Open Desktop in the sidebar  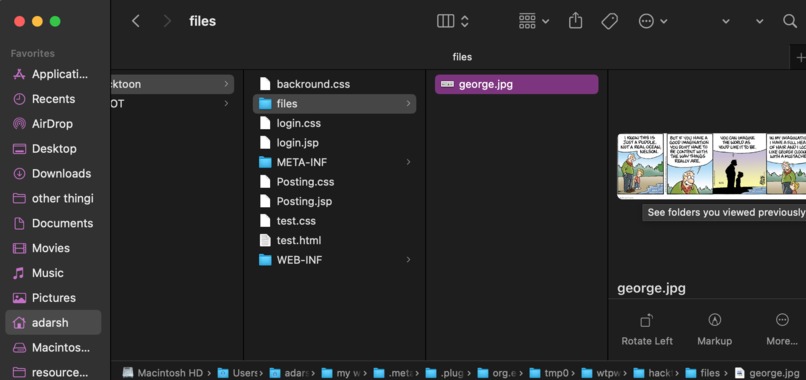53,149
